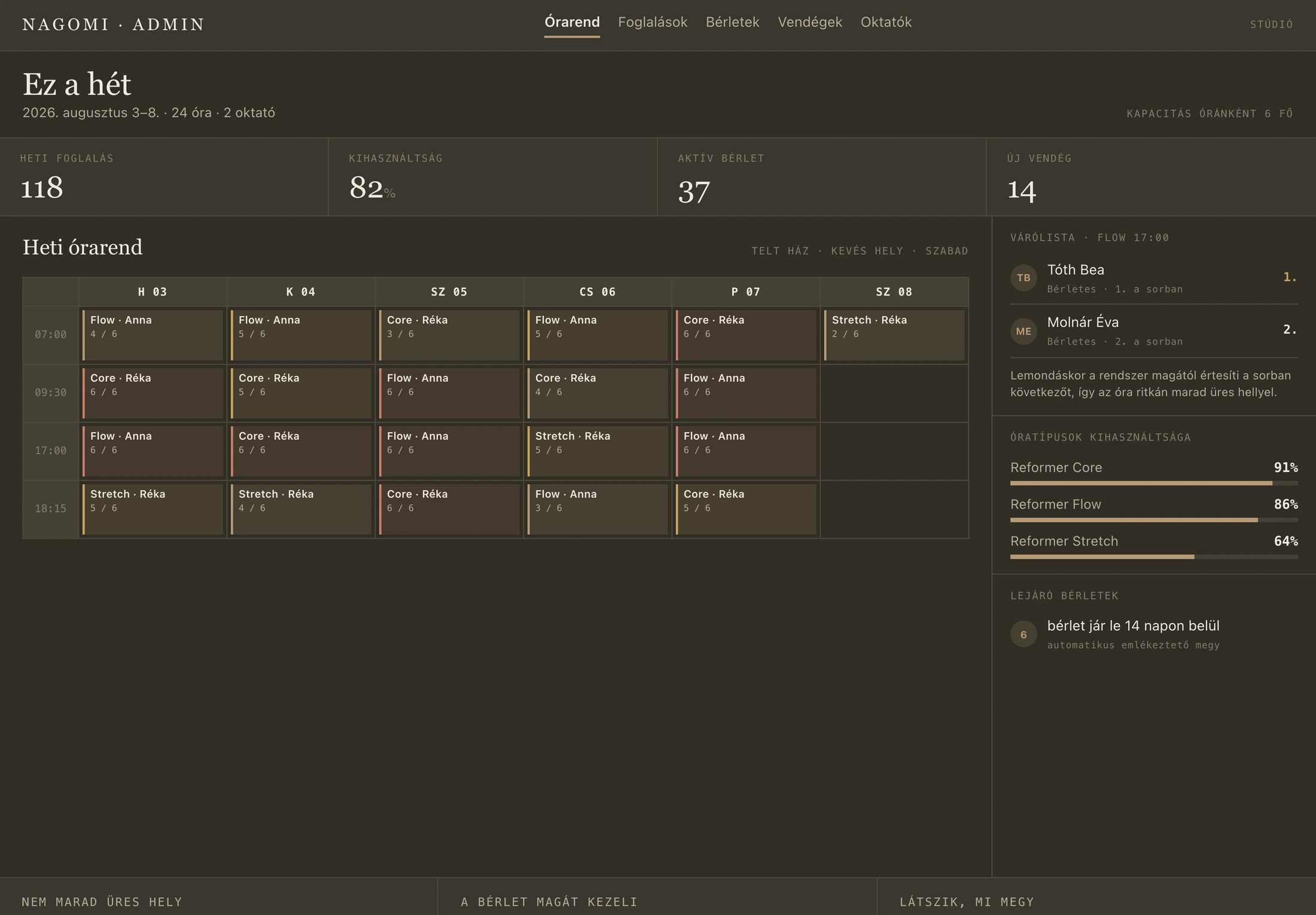Open Monday 07:00 Flow · Anna class
The width and height of the screenshot is (1316, 915).
[153, 335]
